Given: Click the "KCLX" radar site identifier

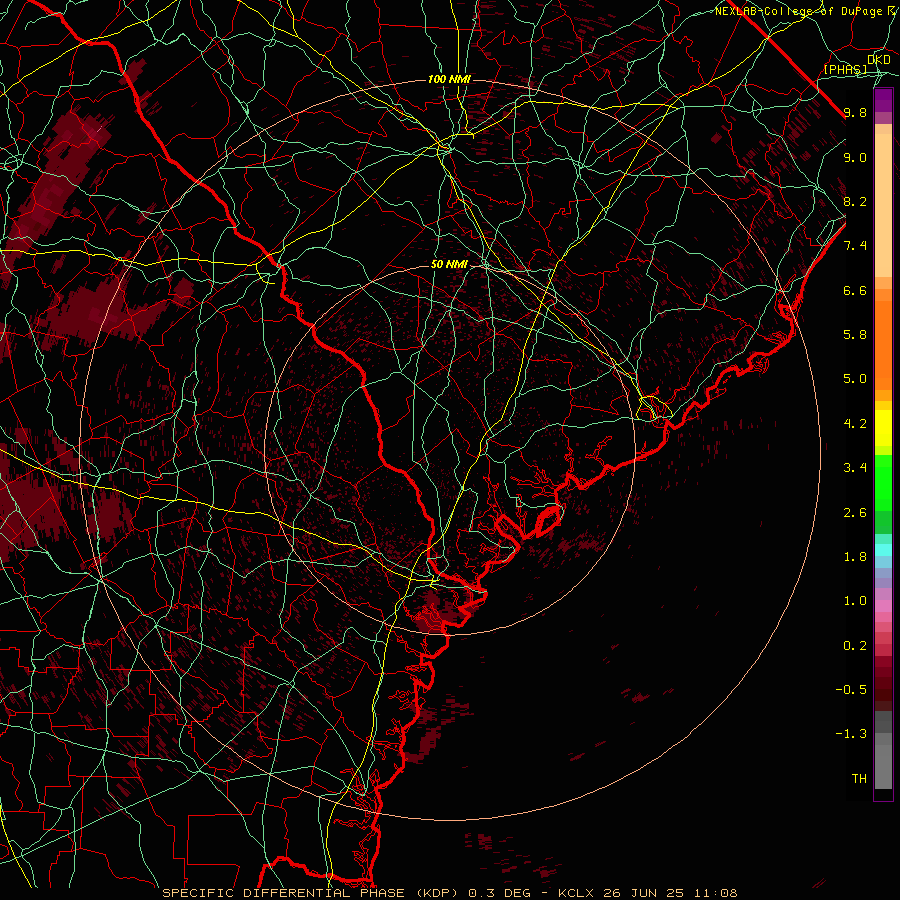Looking at the screenshot, I should pyautogui.click(x=578, y=893).
